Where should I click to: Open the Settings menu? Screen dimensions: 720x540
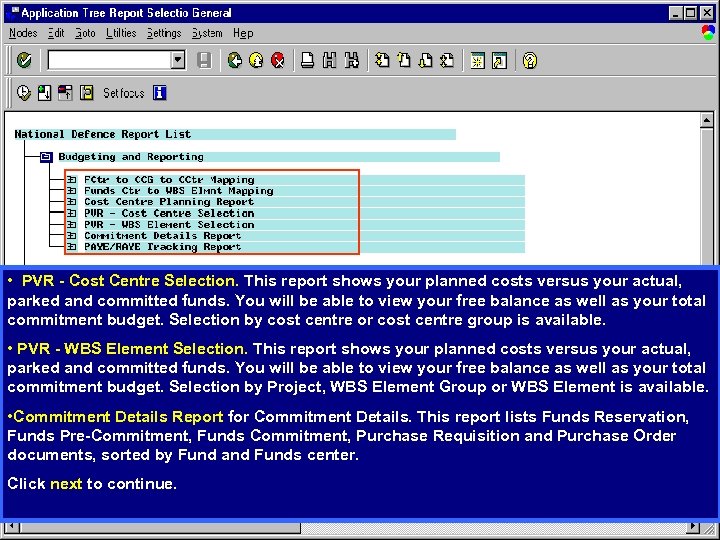click(164, 33)
